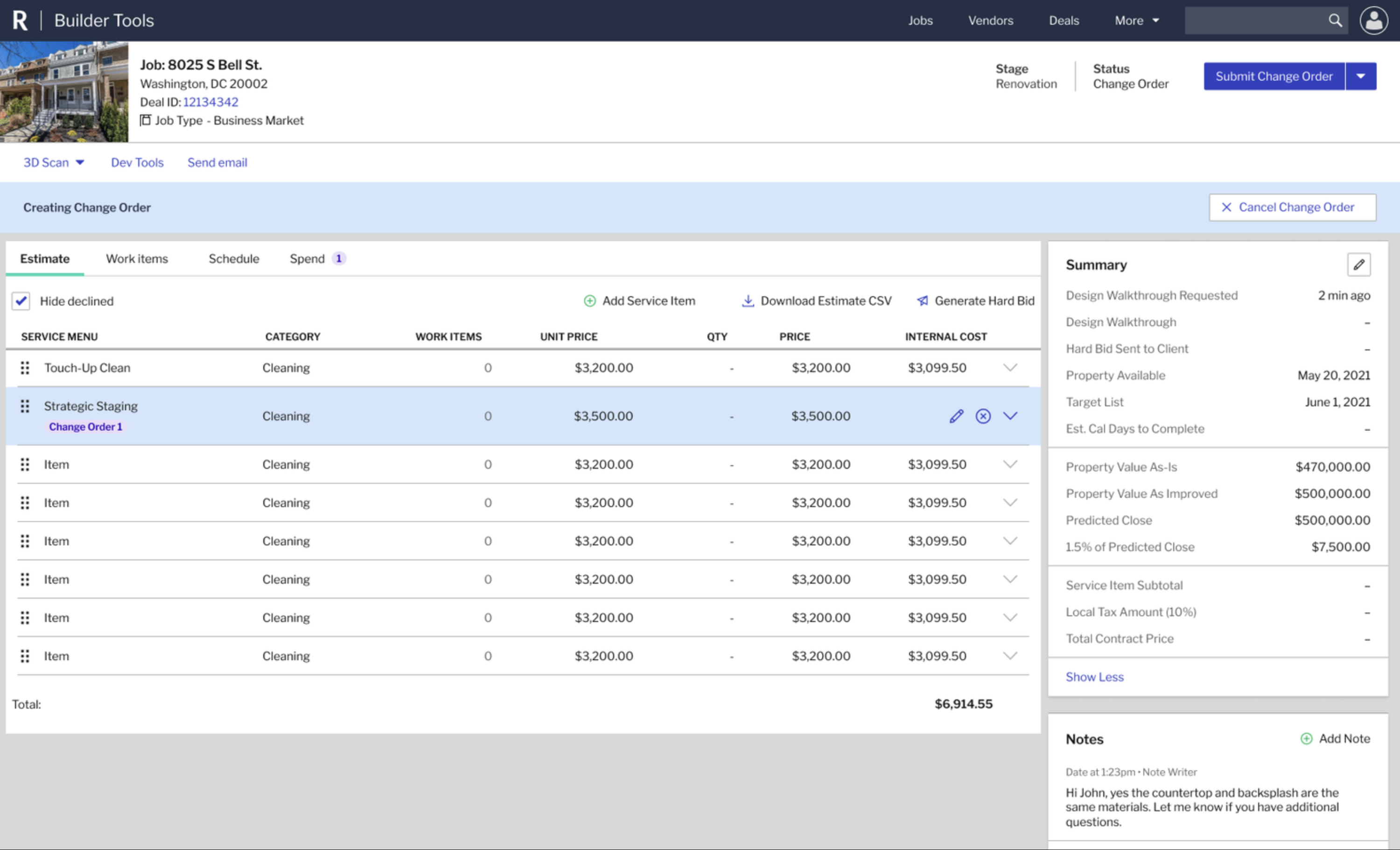Remove Strategic Staging with circled X icon
Screen dimensions: 1400x850
click(983, 416)
